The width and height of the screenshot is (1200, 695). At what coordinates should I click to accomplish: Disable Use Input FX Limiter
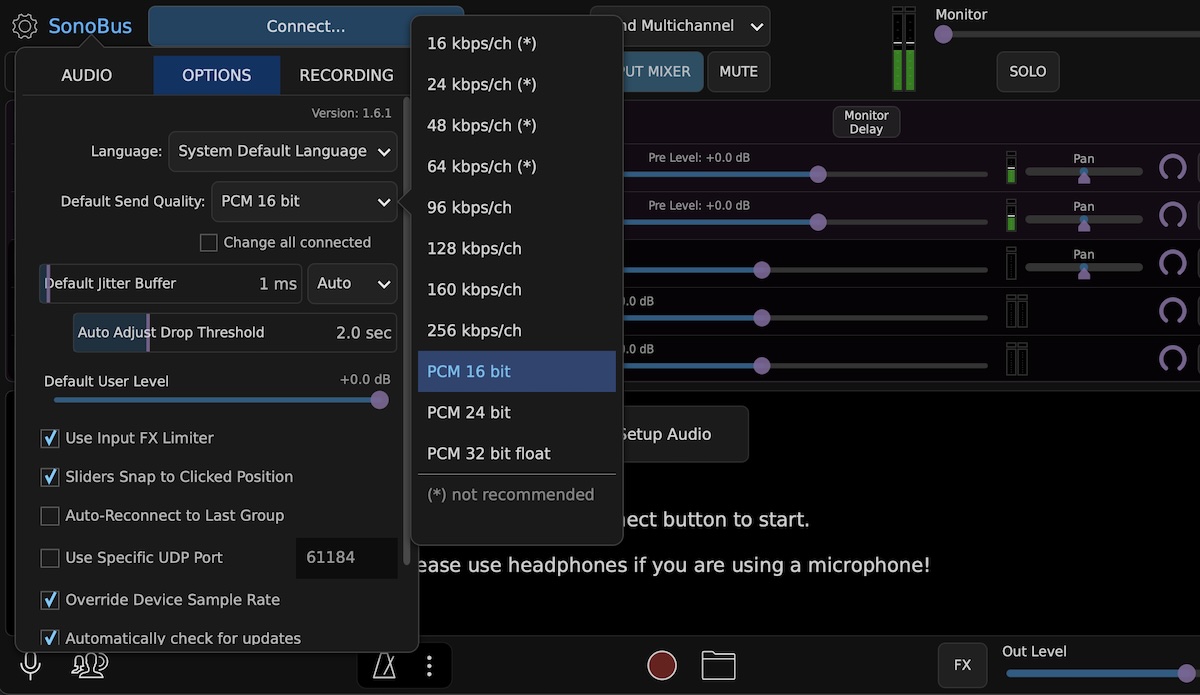tap(50, 438)
